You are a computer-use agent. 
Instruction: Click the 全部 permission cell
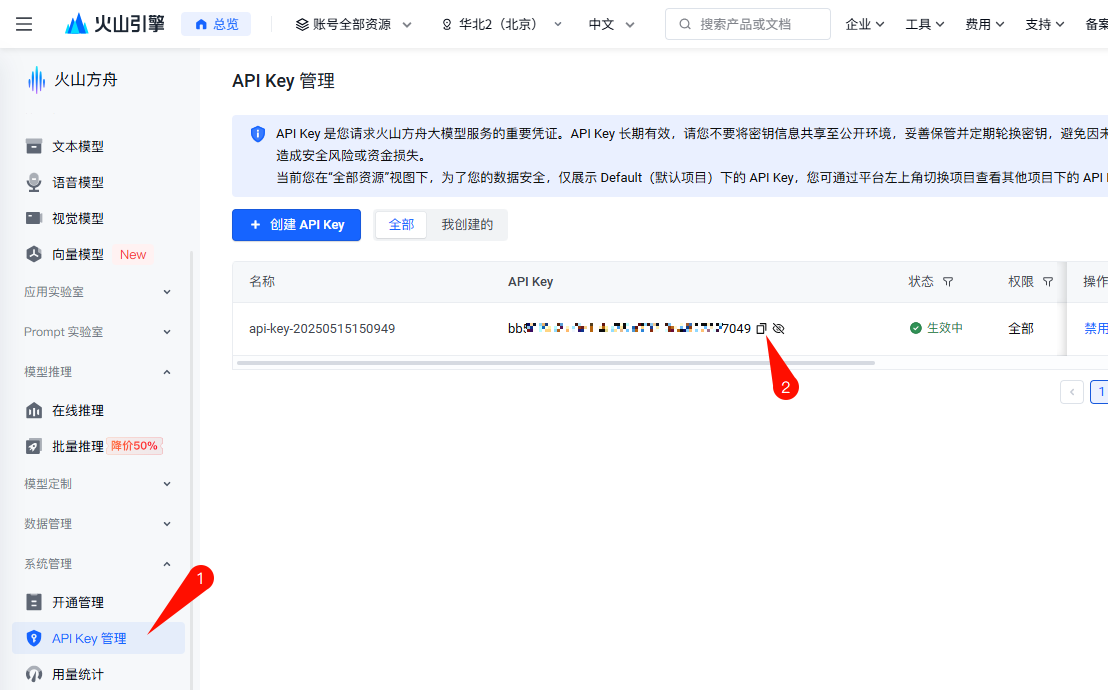pos(1020,329)
